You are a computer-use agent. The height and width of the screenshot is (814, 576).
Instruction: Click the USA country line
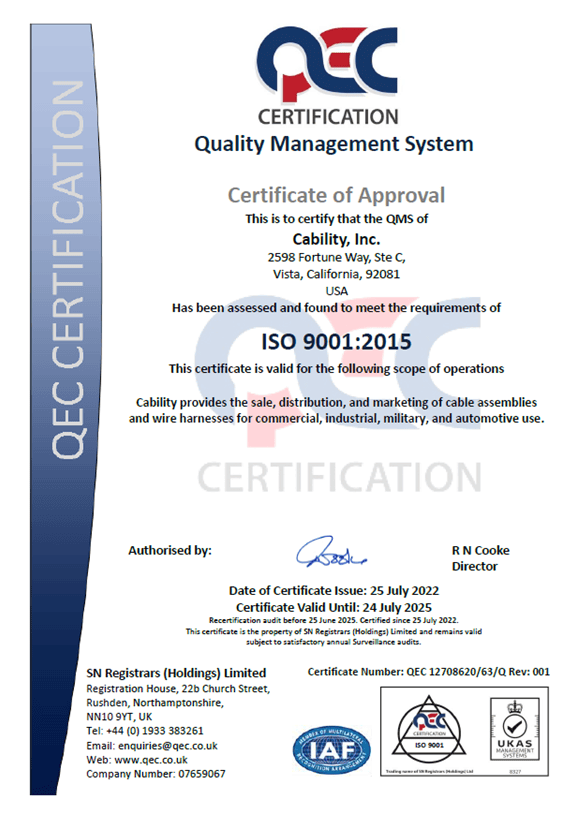[337, 291]
